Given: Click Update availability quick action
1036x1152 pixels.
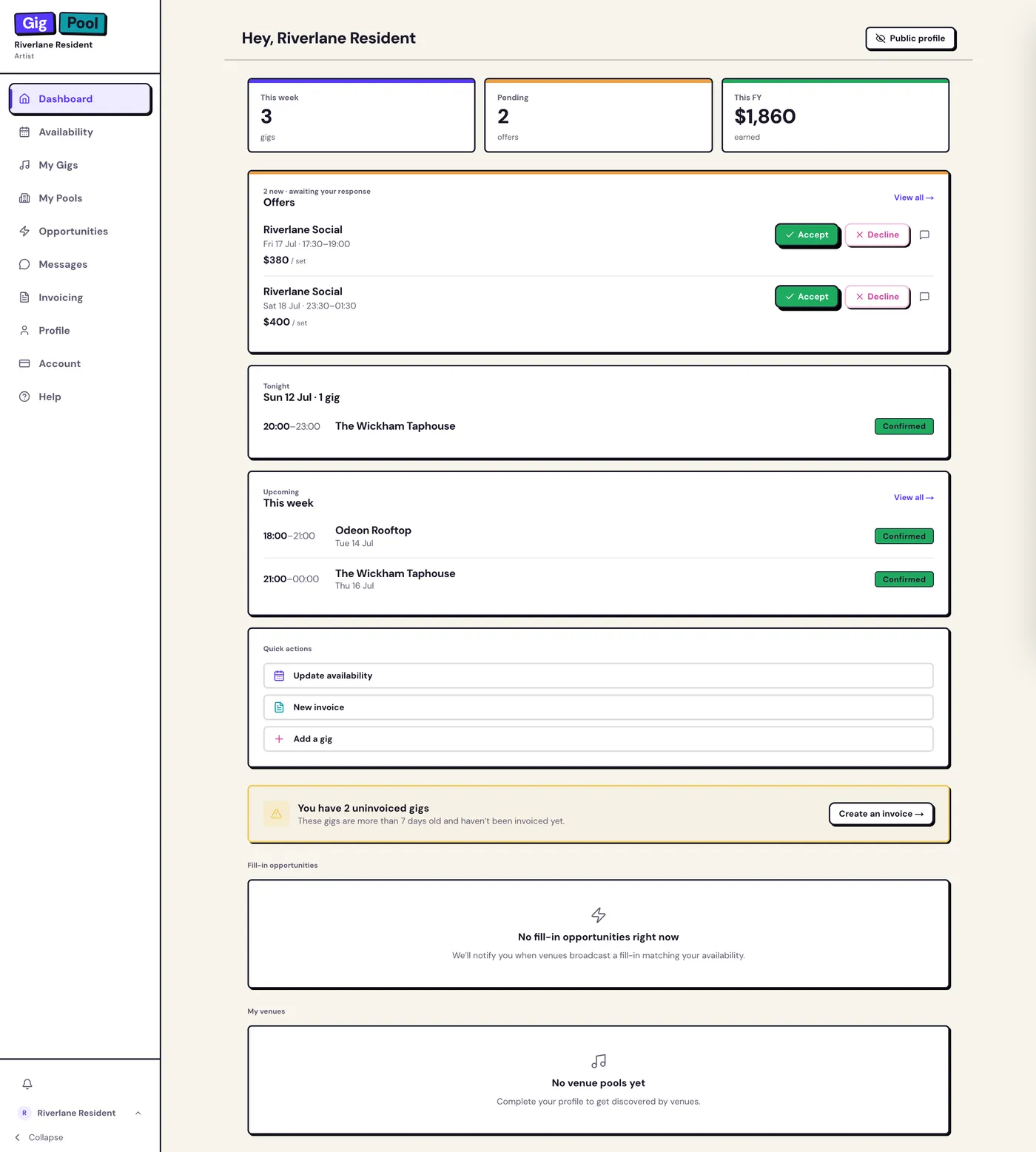Looking at the screenshot, I should point(598,676).
